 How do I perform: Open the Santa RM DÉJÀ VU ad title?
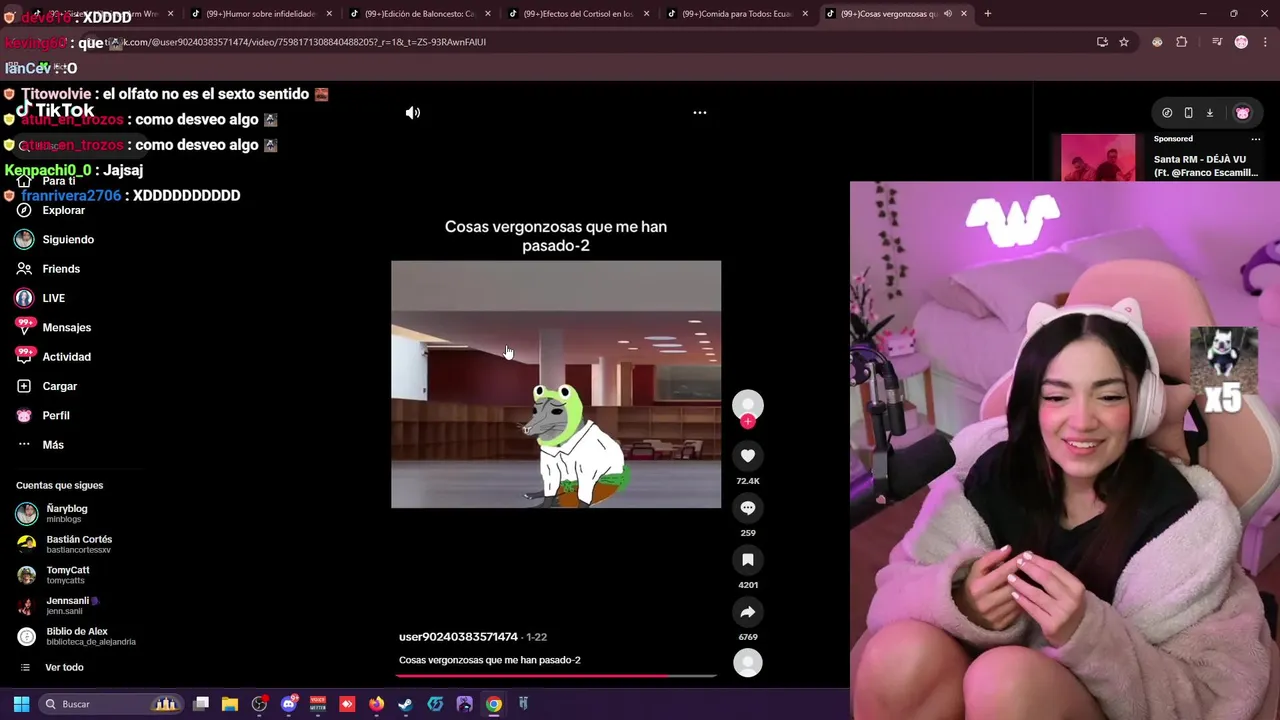tap(1206, 166)
